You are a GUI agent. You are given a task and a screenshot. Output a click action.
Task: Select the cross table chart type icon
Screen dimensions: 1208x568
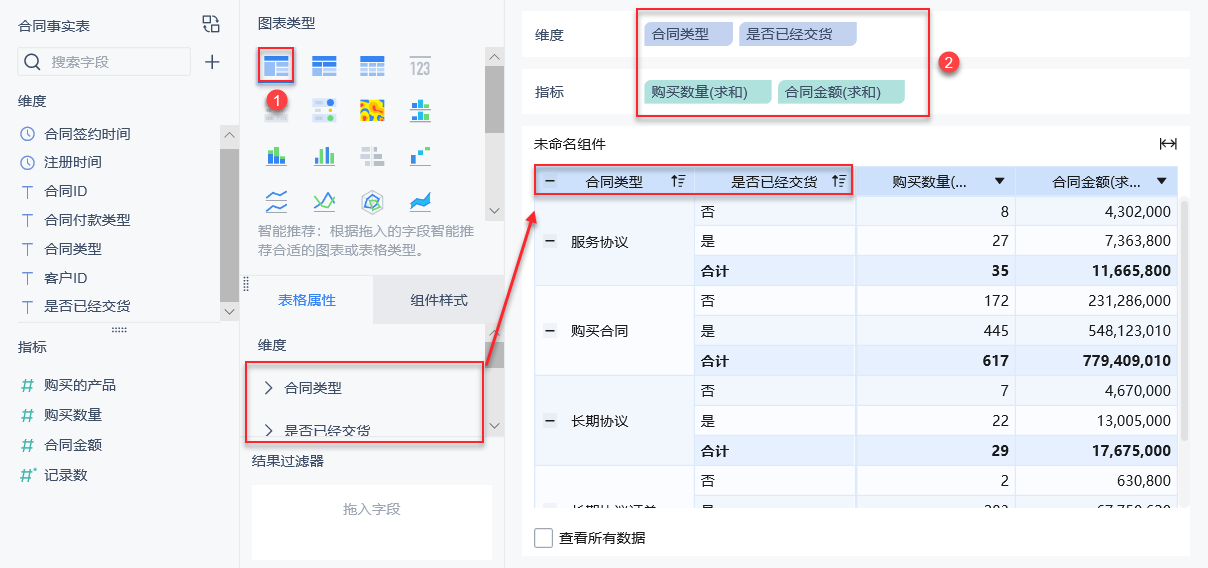[324, 67]
